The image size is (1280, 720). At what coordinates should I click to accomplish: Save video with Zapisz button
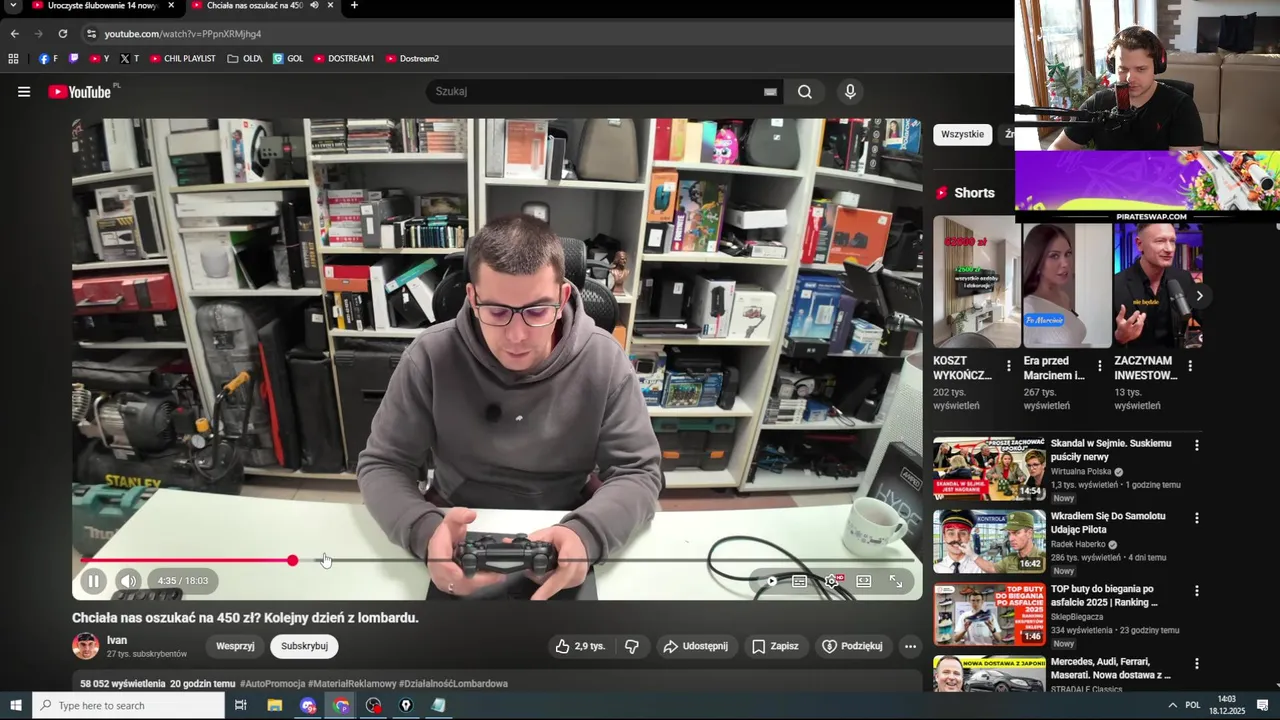[776, 646]
